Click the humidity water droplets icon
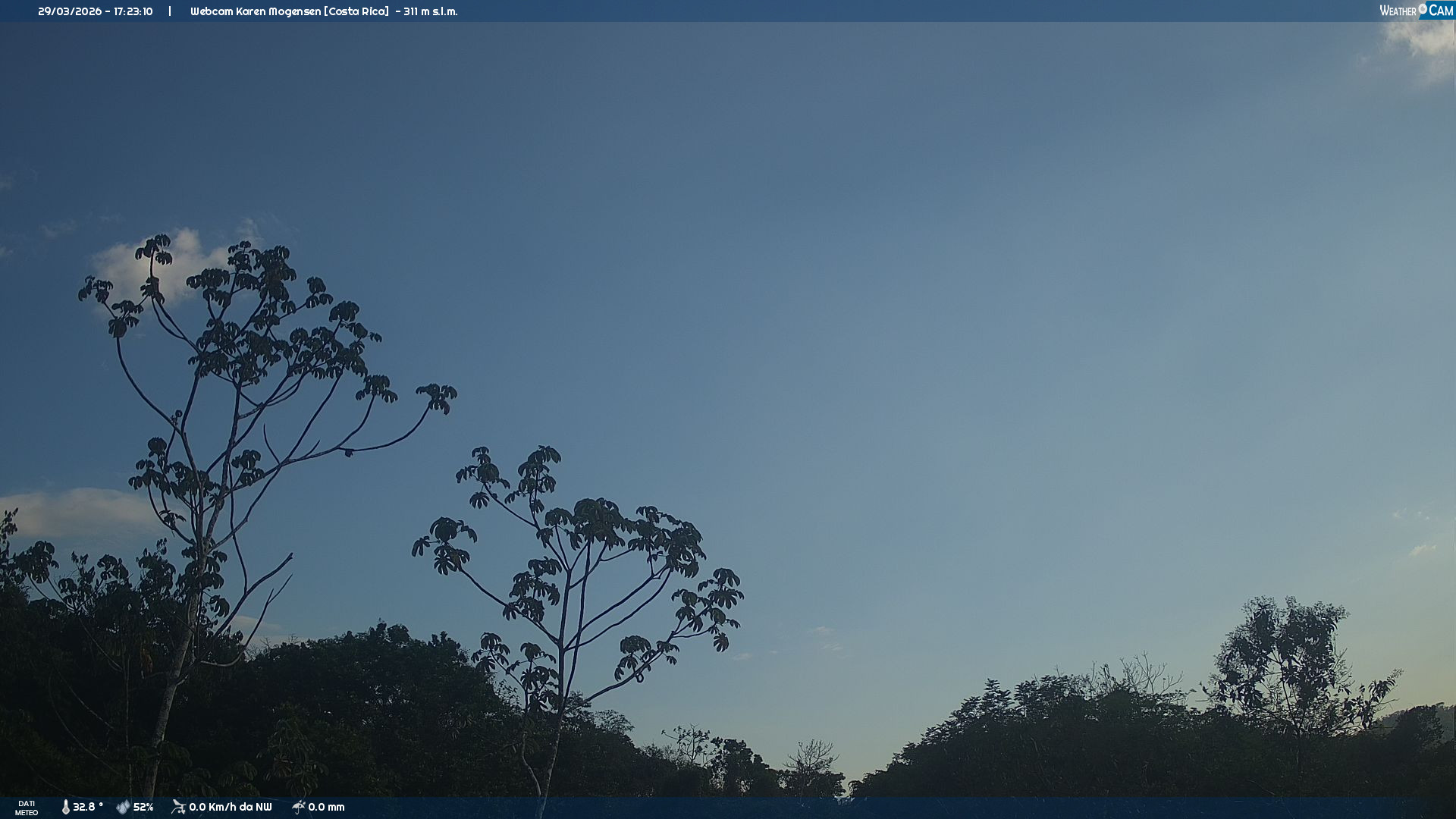This screenshot has width=1456, height=819. (123, 807)
